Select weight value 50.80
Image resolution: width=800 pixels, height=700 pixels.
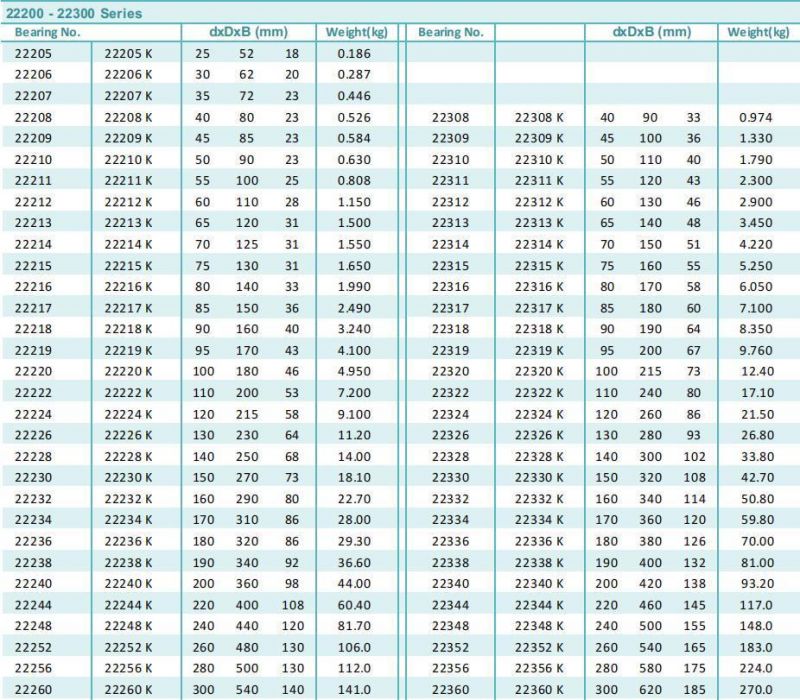(x=758, y=499)
